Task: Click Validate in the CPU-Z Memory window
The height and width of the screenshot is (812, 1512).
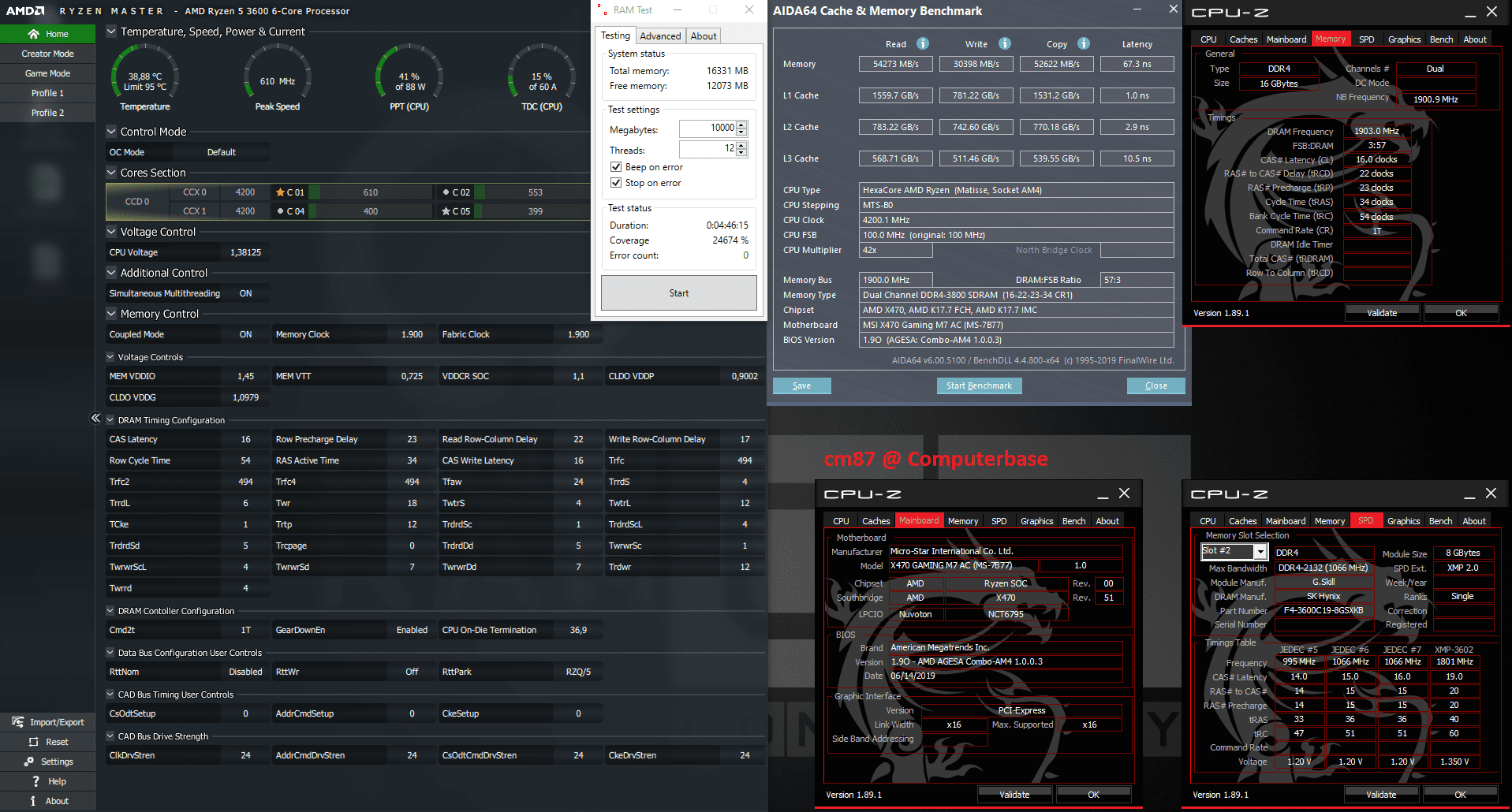Action: click(x=1382, y=313)
